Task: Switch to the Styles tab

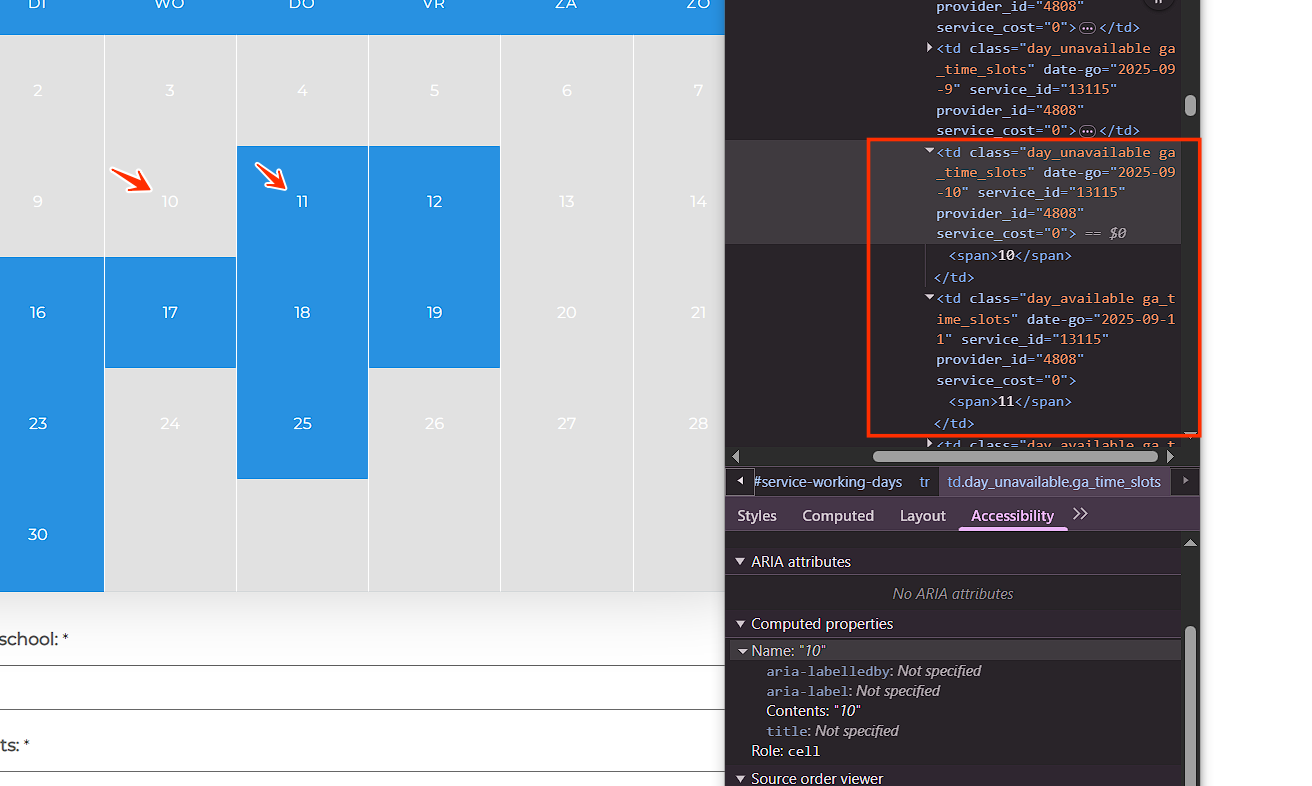Action: coord(757,516)
